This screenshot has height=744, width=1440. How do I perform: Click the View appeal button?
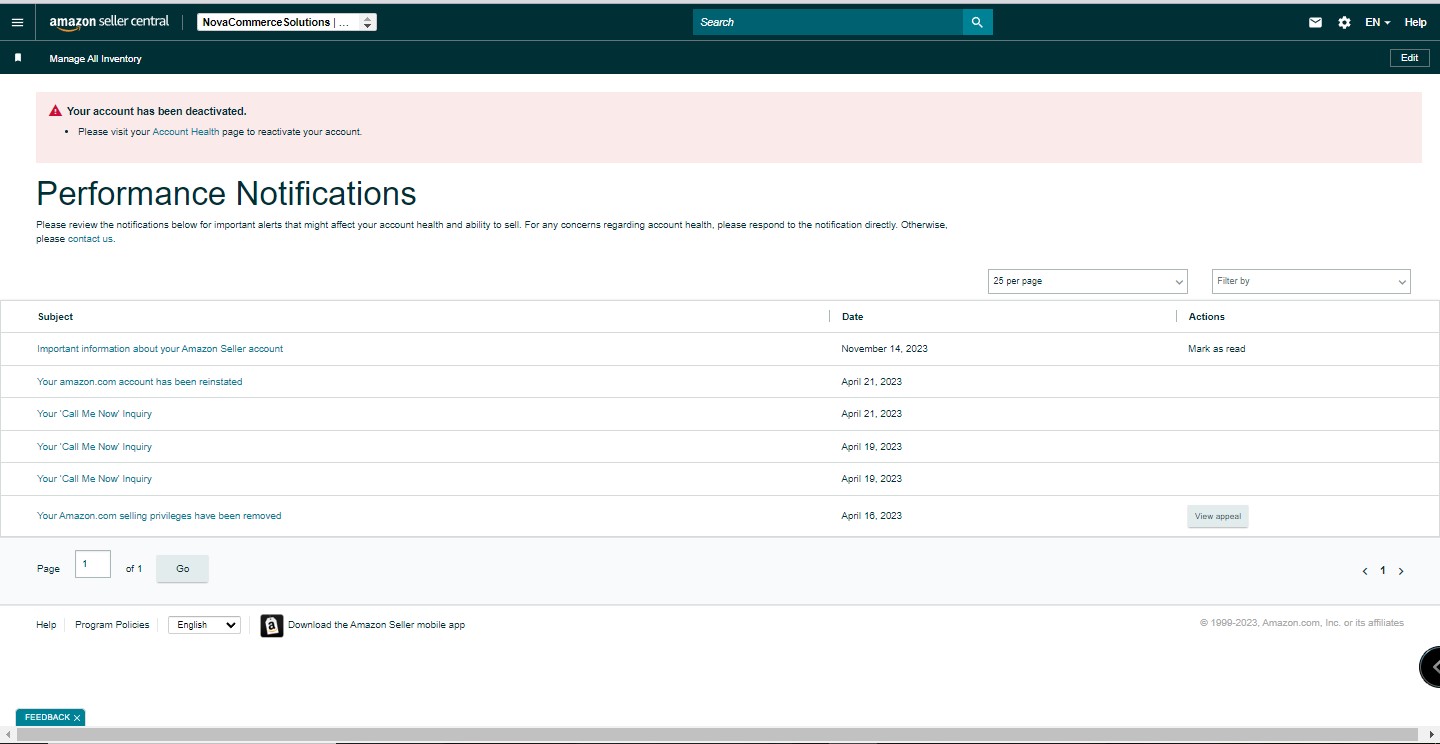(x=1218, y=516)
